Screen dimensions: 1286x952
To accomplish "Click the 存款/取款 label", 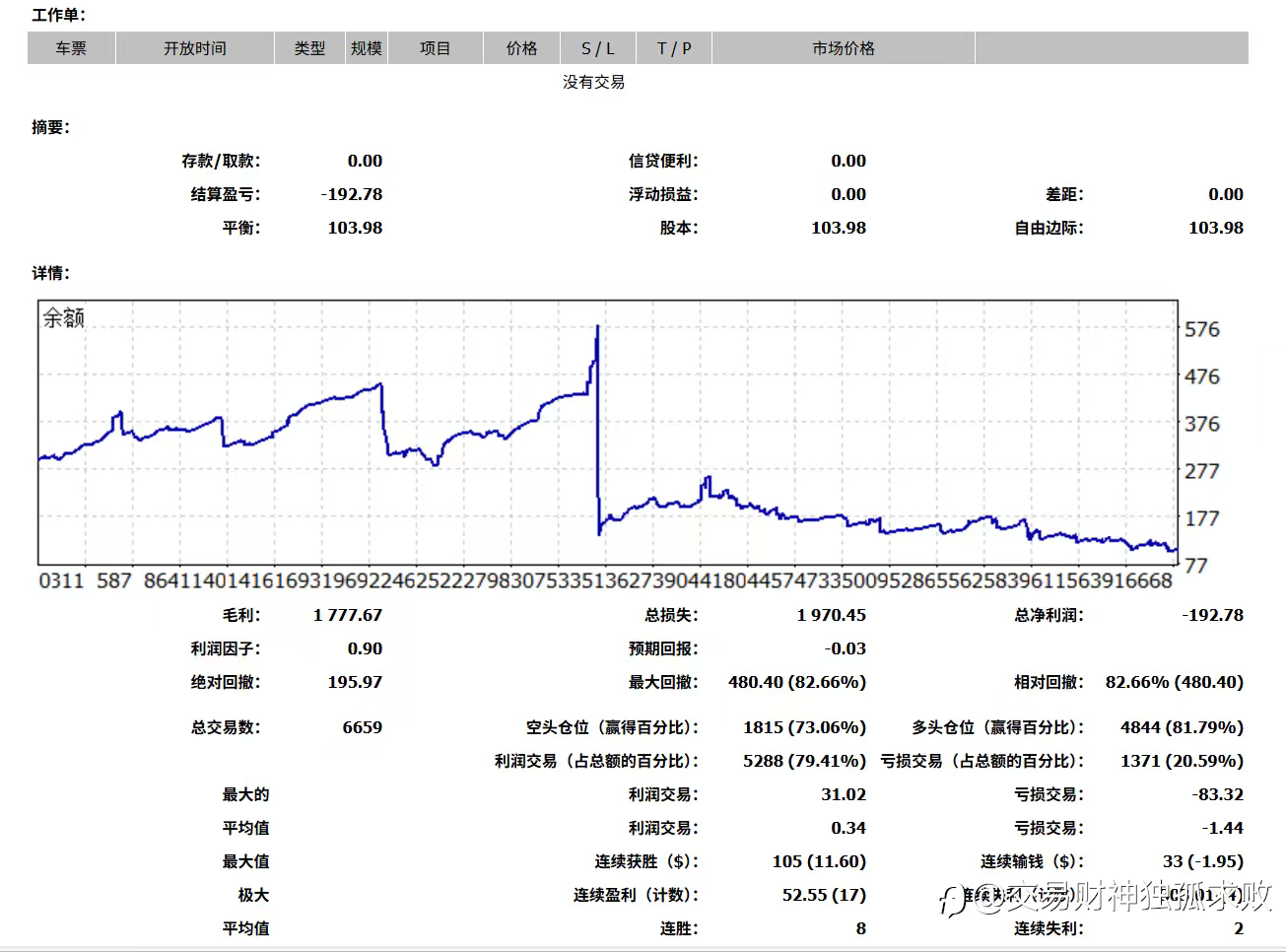I will pyautogui.click(x=221, y=161).
